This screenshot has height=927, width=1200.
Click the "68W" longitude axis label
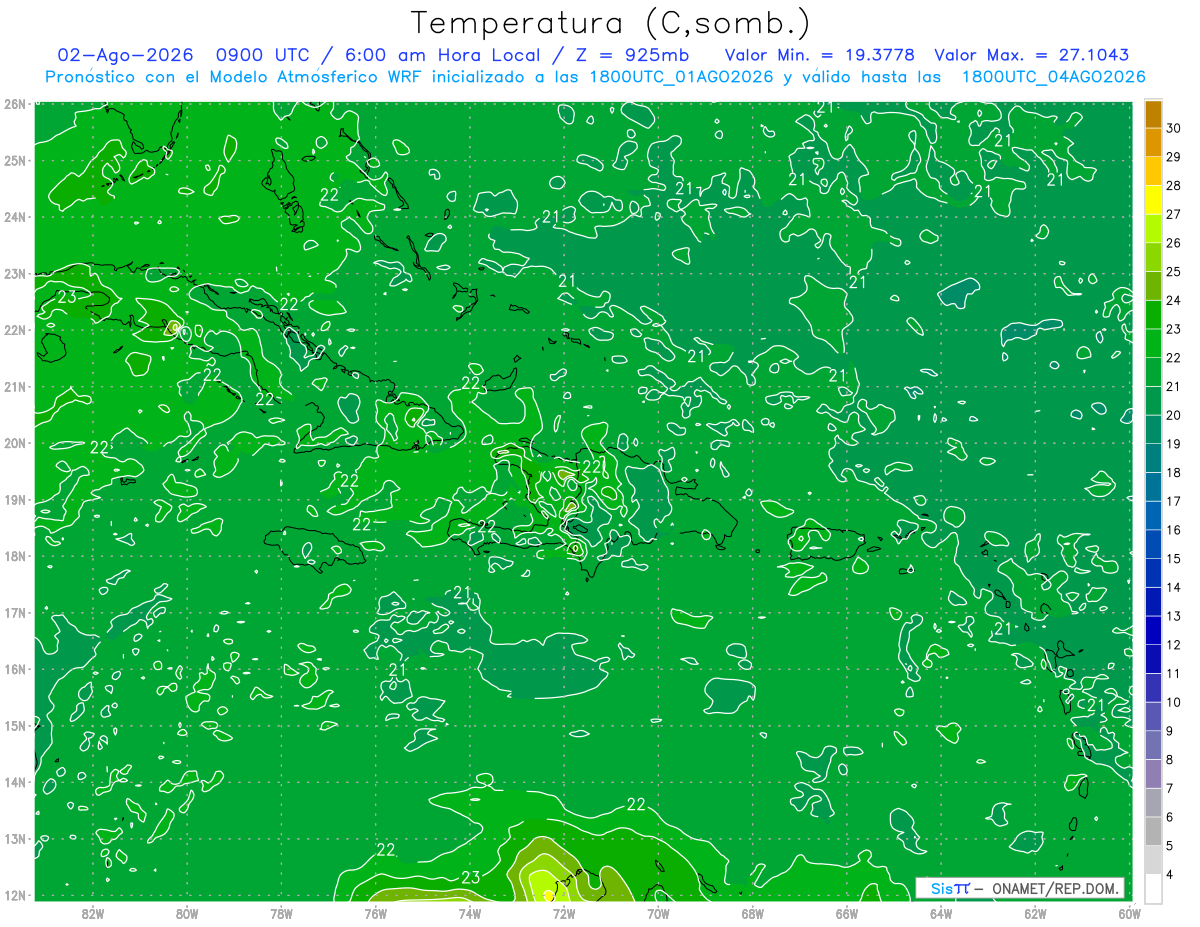752,913
